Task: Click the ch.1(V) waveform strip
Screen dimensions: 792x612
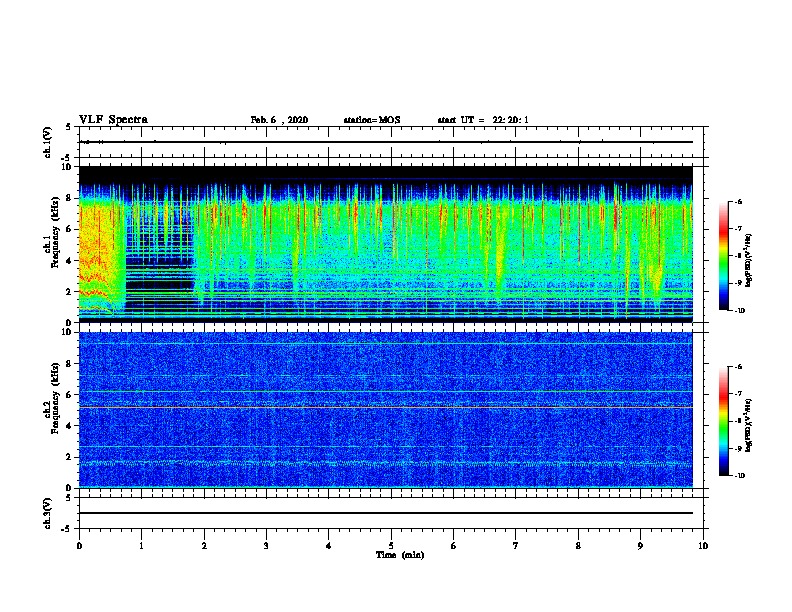Action: pyautogui.click(x=391, y=142)
